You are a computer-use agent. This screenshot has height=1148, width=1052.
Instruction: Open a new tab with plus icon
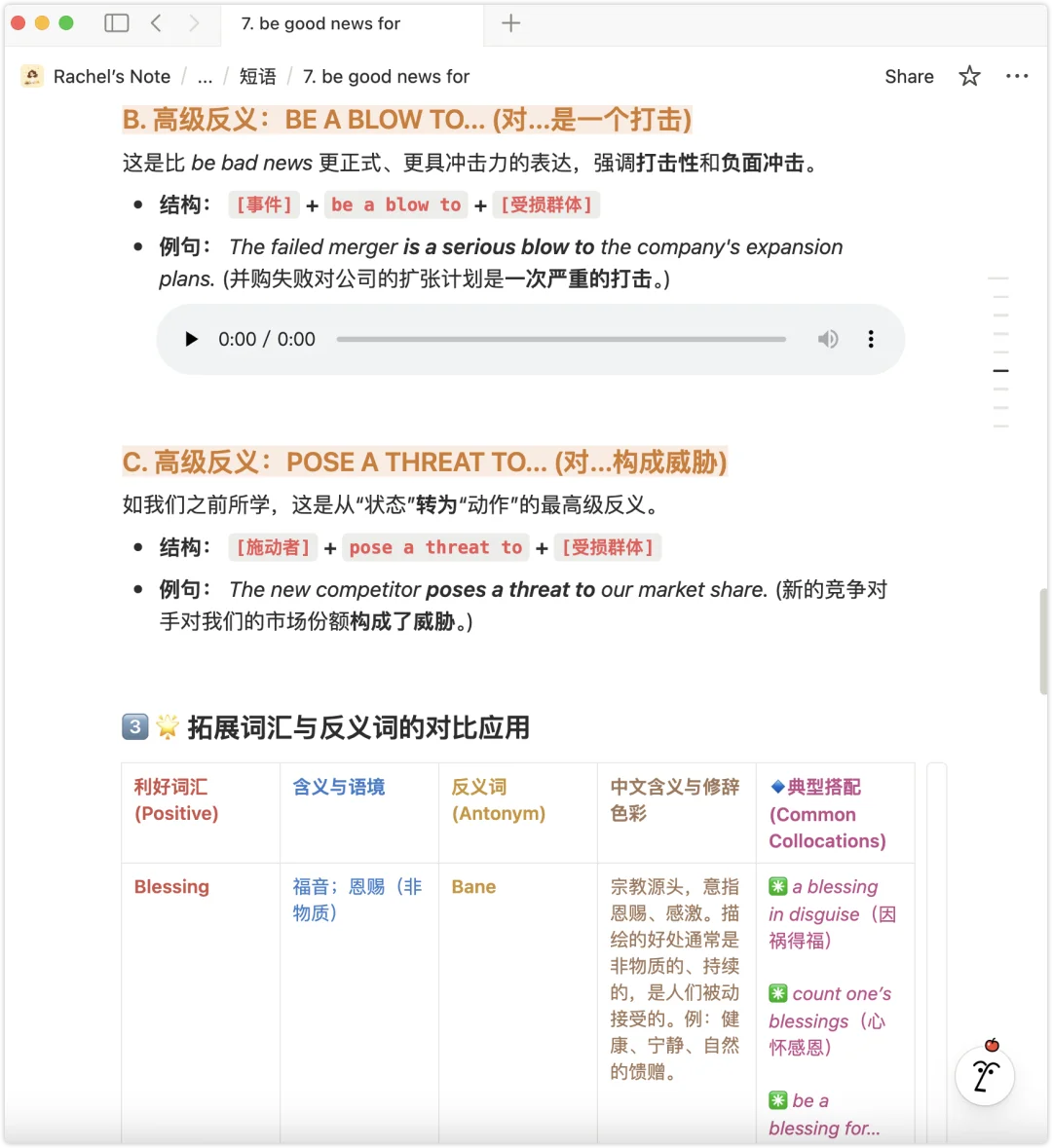[510, 23]
